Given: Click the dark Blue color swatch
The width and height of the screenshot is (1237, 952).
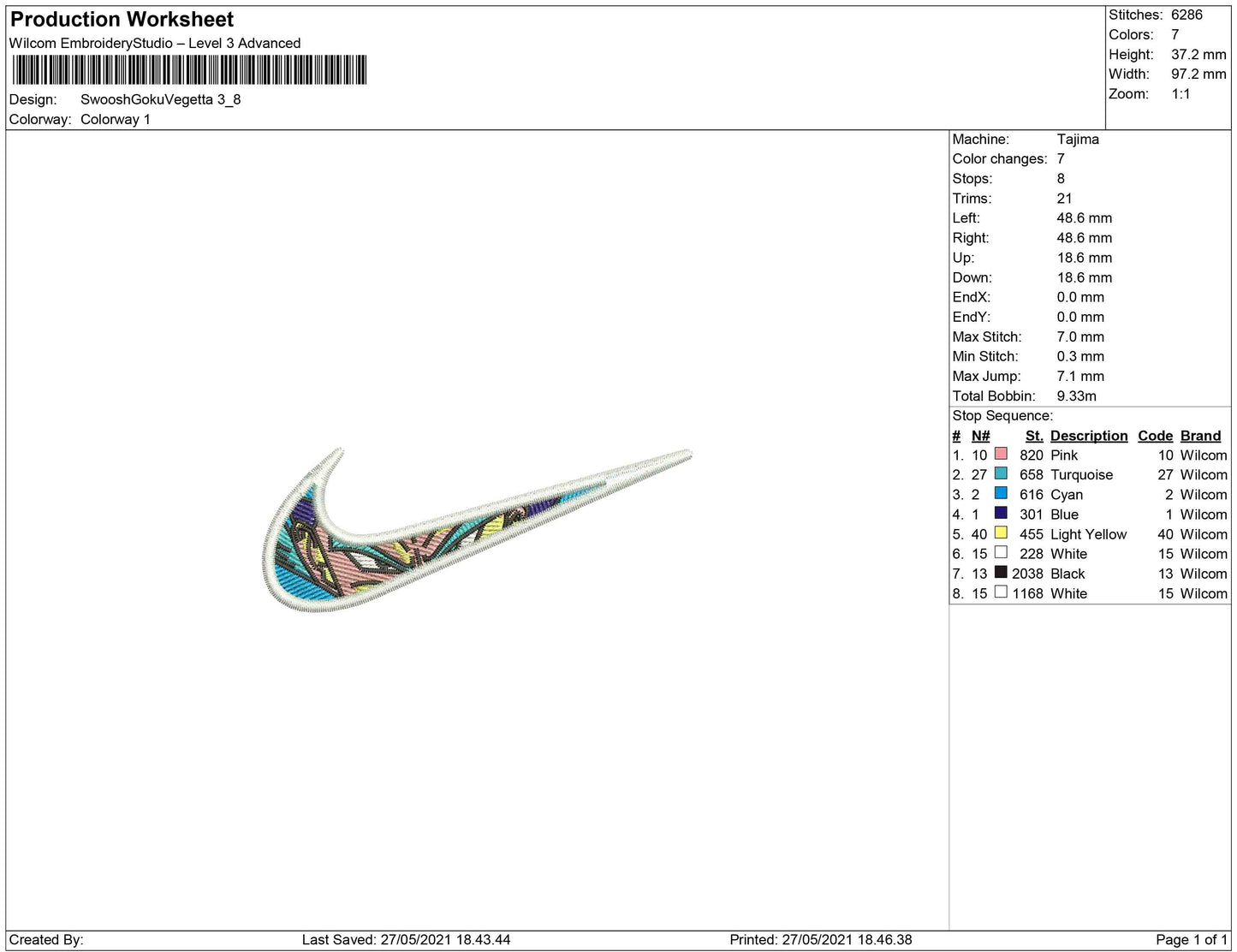Looking at the screenshot, I should pos(1001,513).
